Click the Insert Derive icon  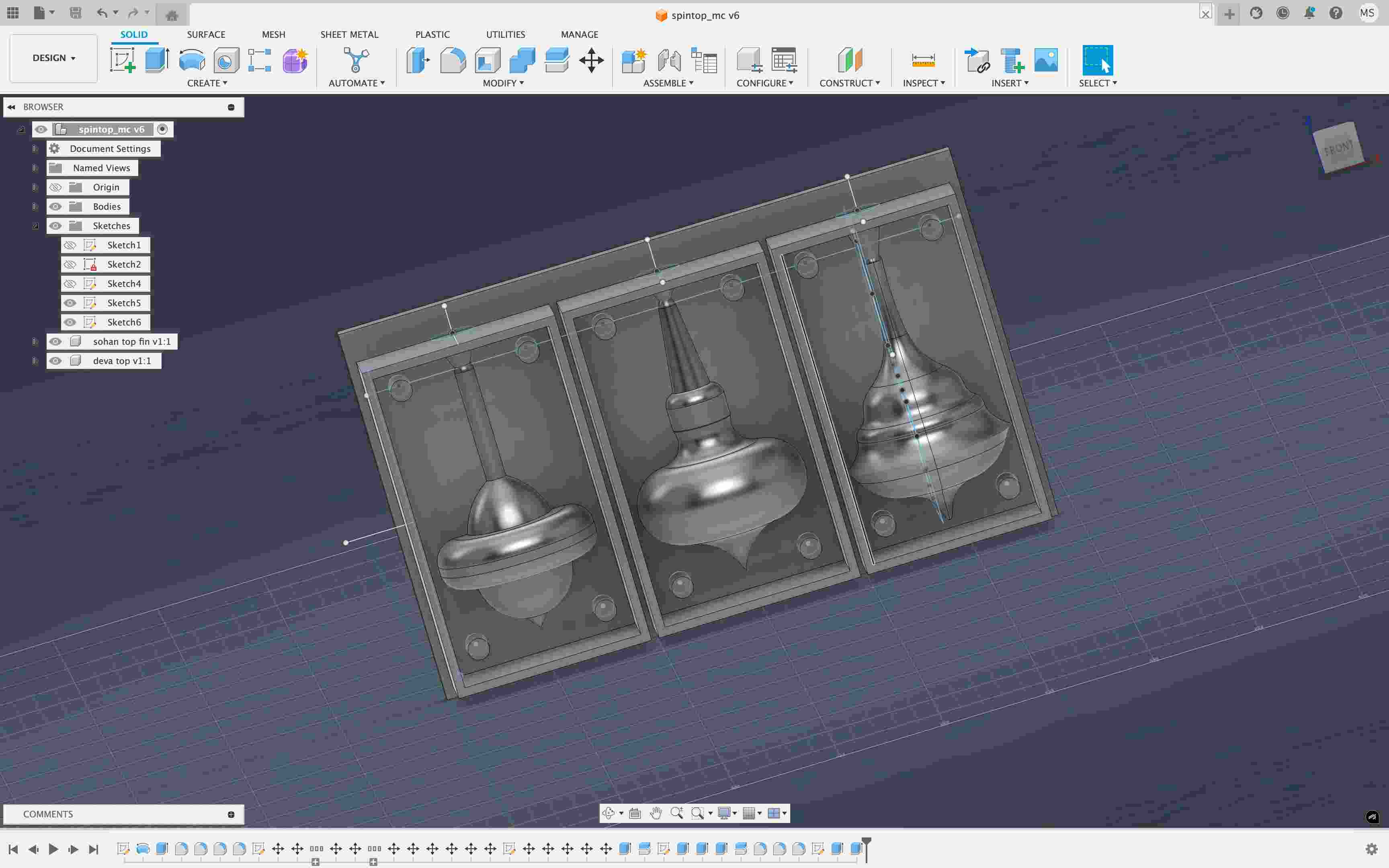pos(977,60)
